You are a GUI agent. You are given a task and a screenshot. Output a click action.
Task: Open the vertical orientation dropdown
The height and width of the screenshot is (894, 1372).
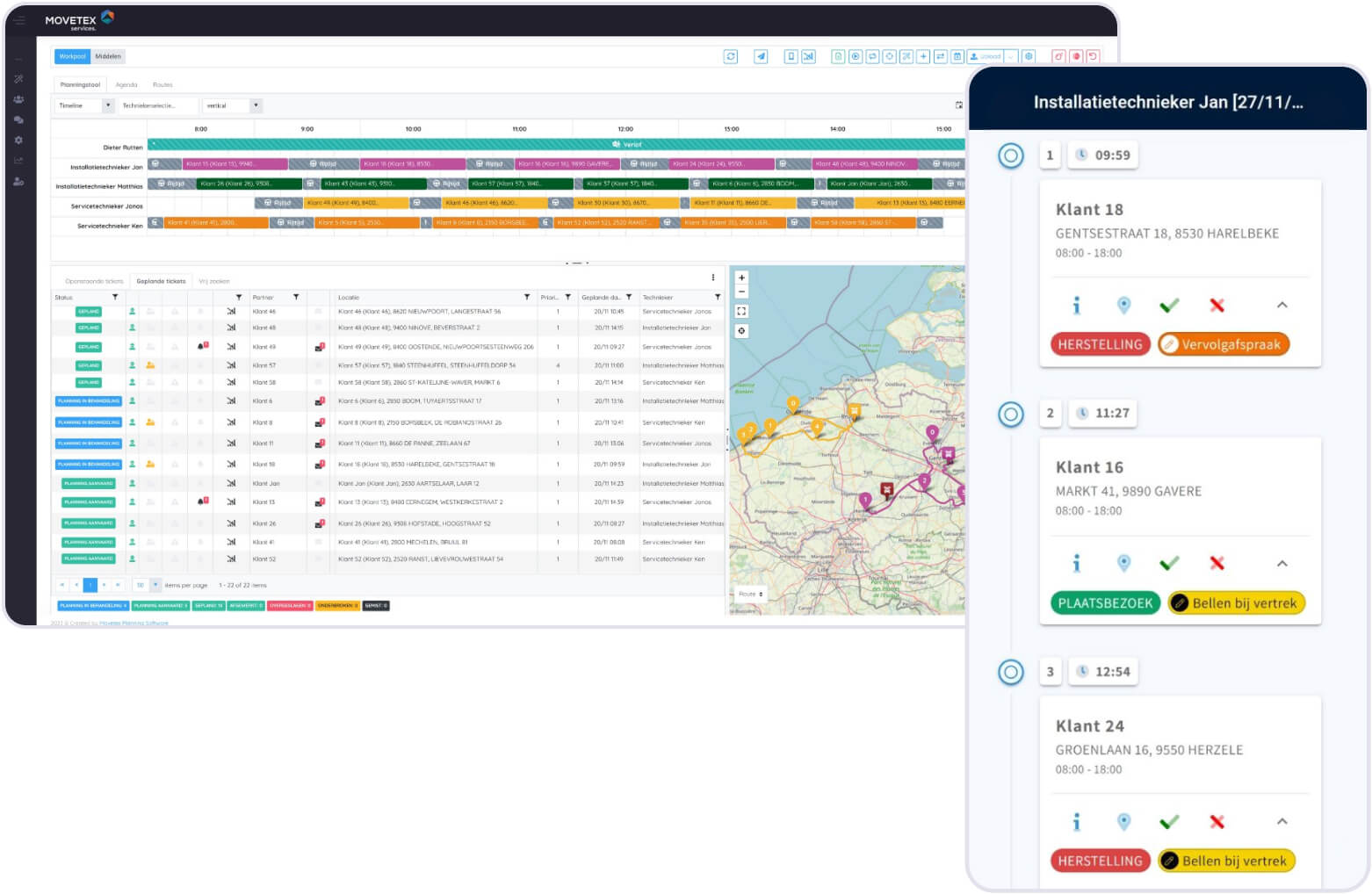tap(233, 105)
